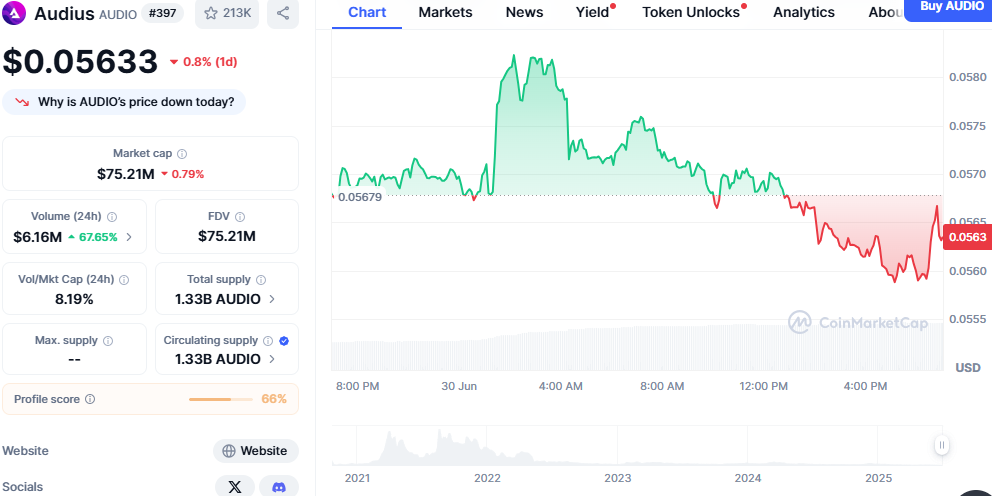Switch to the News tab
The height and width of the screenshot is (496, 992).
coord(524,12)
